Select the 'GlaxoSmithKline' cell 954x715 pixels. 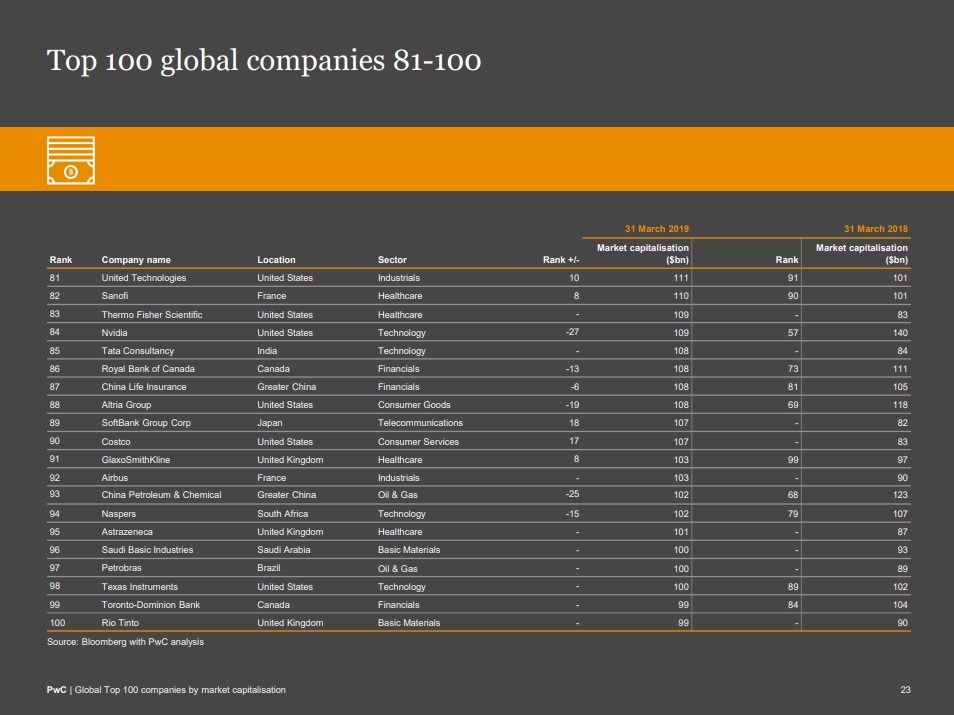[136, 460]
